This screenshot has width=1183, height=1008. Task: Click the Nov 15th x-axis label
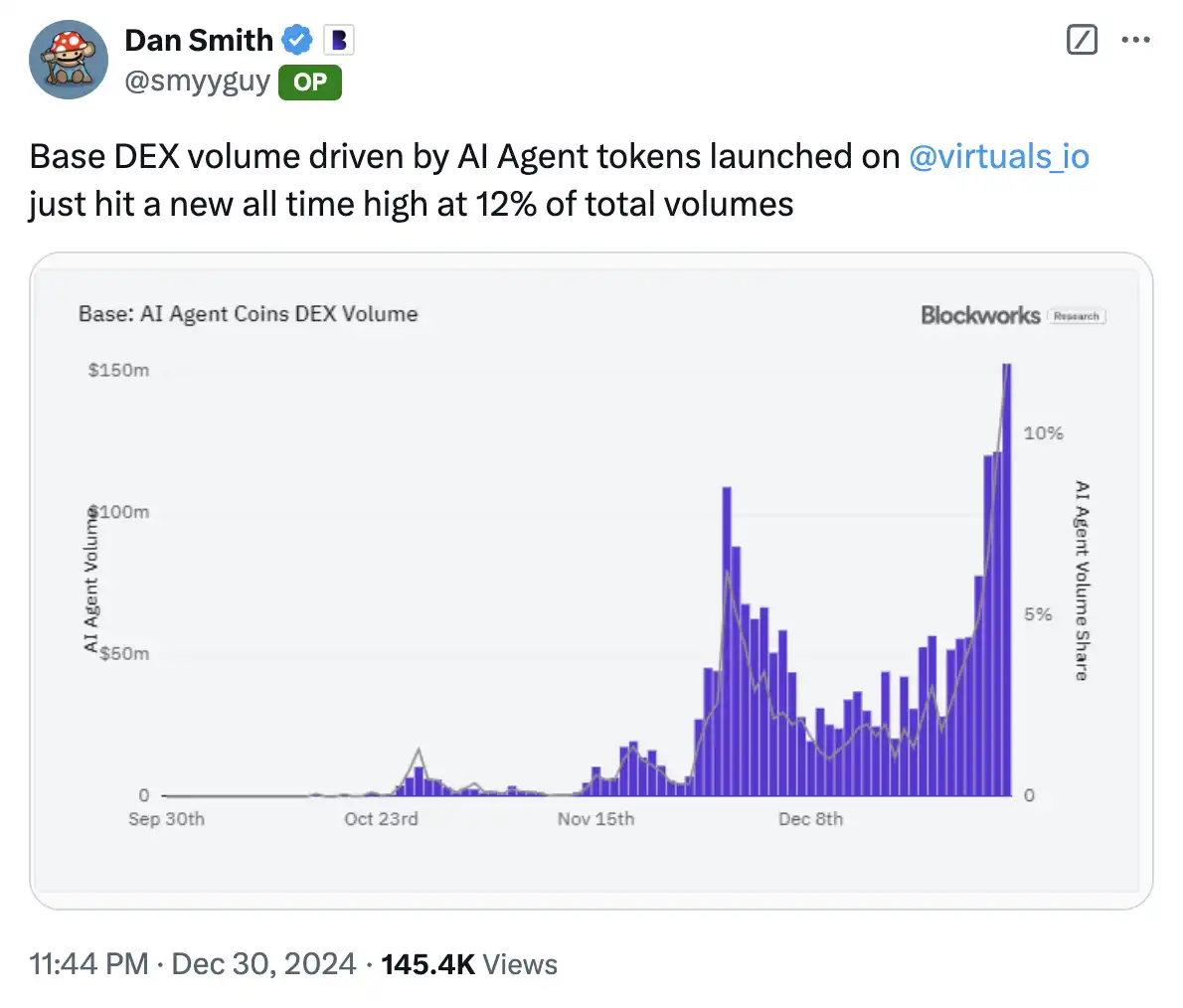pos(595,819)
